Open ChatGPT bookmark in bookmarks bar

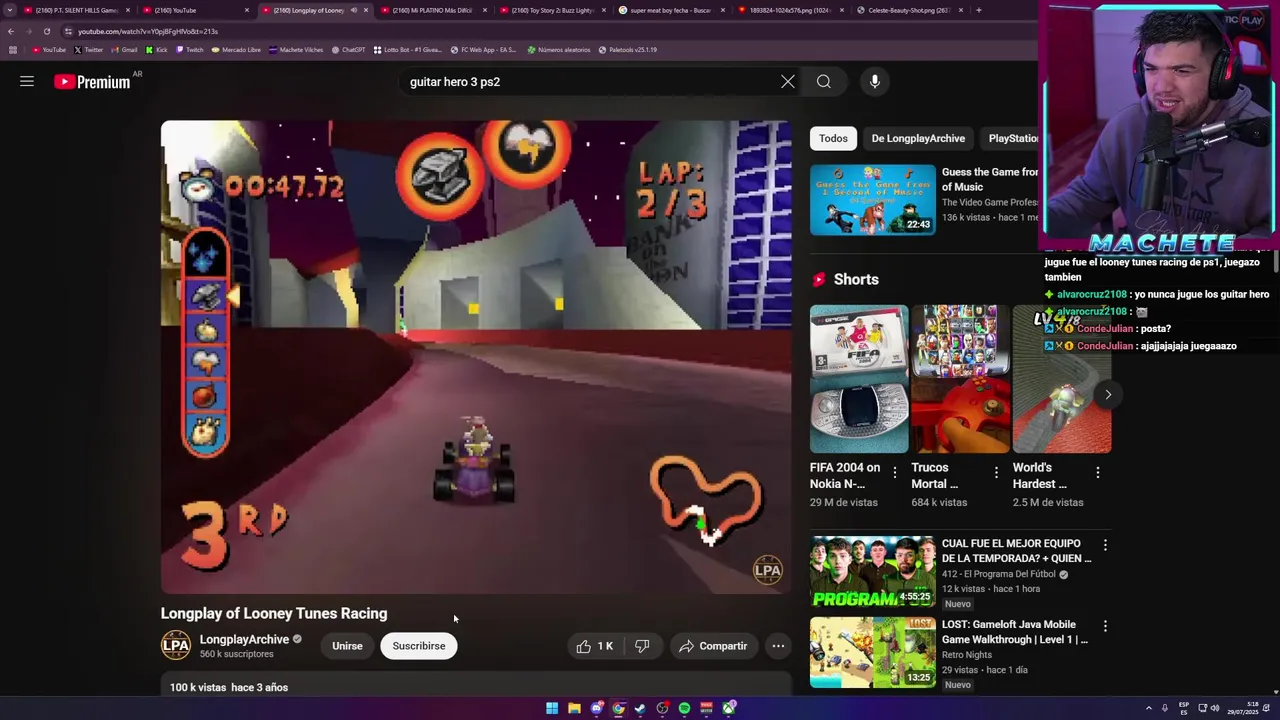(349, 49)
